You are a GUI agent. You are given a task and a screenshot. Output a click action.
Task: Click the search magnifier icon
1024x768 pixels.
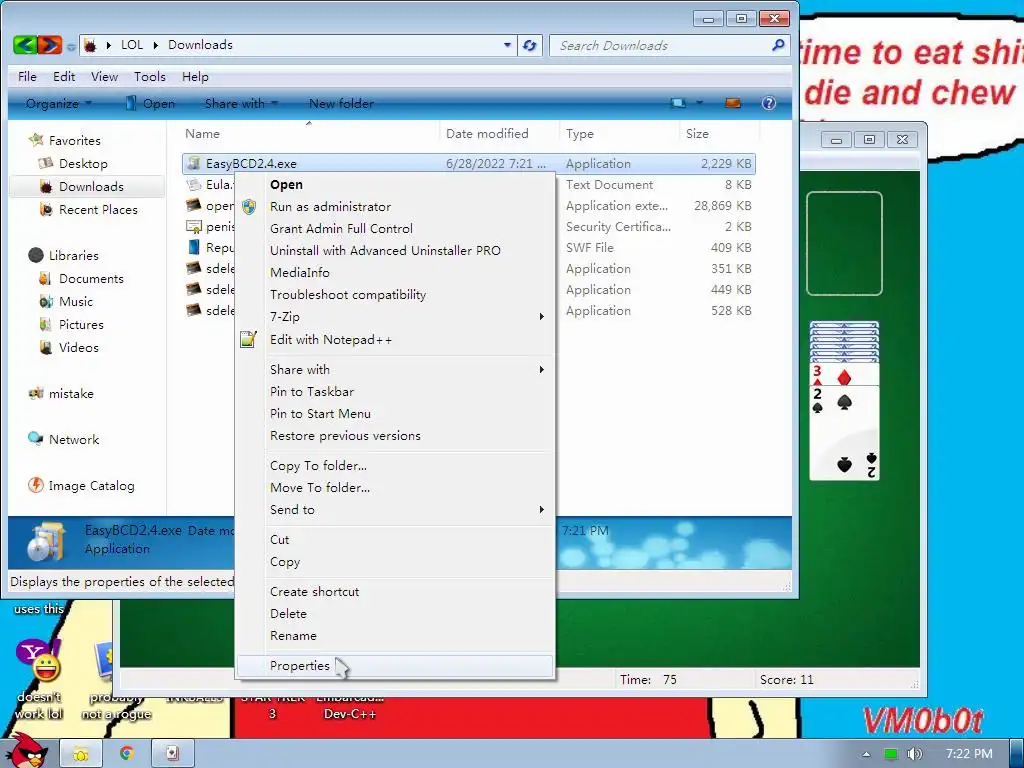point(778,45)
